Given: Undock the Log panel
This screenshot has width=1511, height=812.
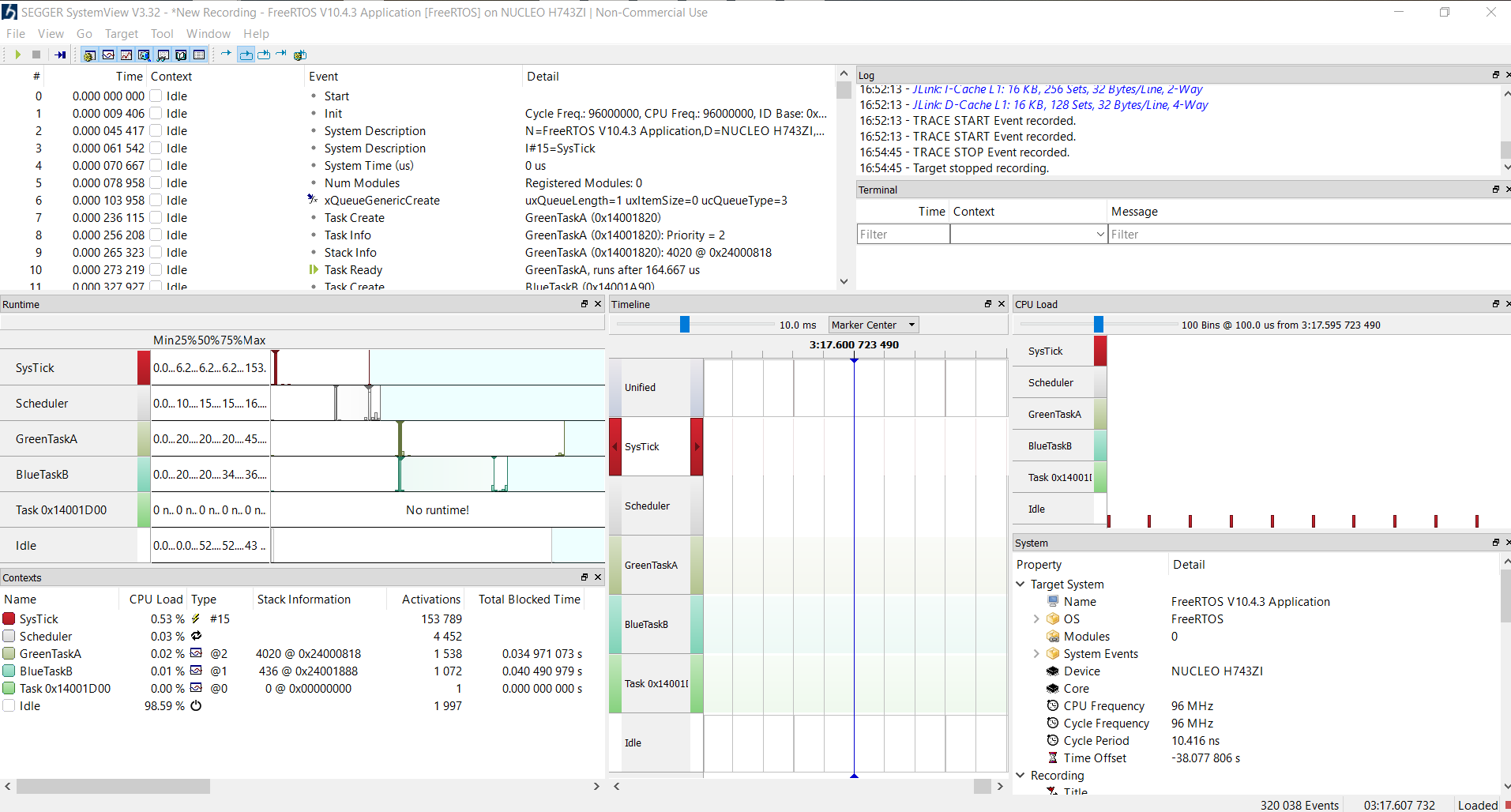Looking at the screenshot, I should (x=1495, y=75).
